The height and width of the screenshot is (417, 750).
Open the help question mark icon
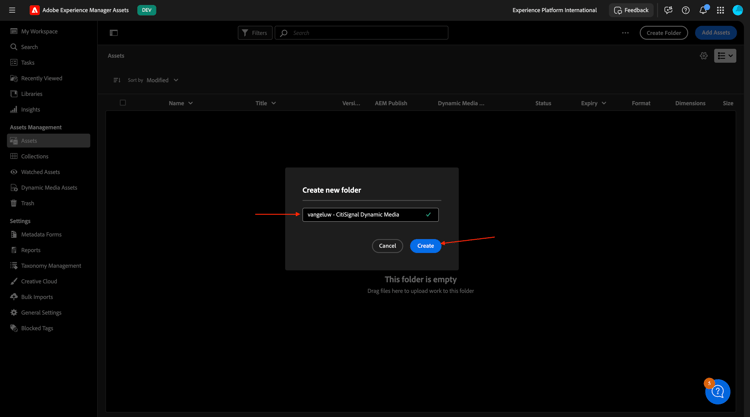click(x=685, y=10)
